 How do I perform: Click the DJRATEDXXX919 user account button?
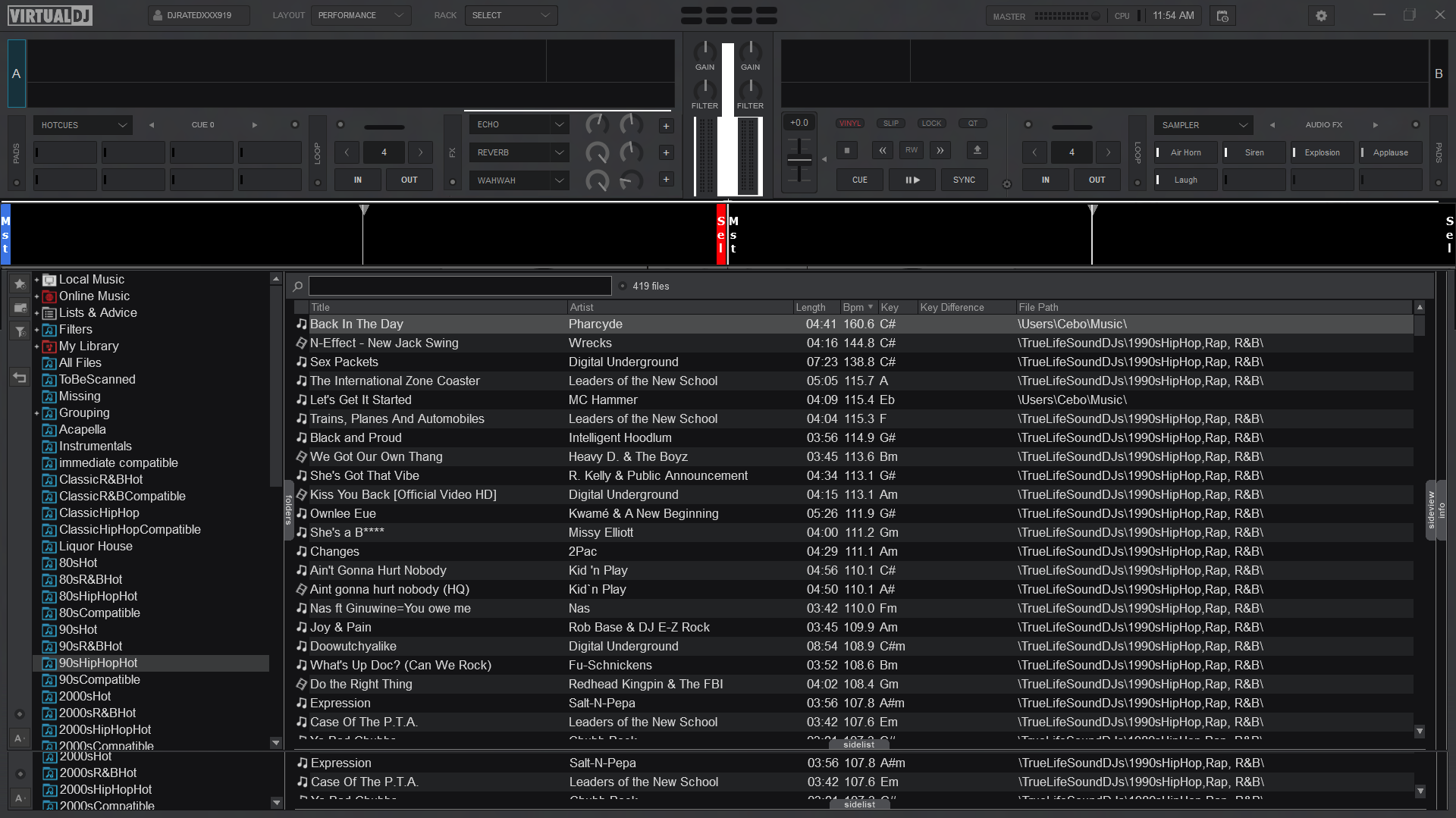click(199, 15)
